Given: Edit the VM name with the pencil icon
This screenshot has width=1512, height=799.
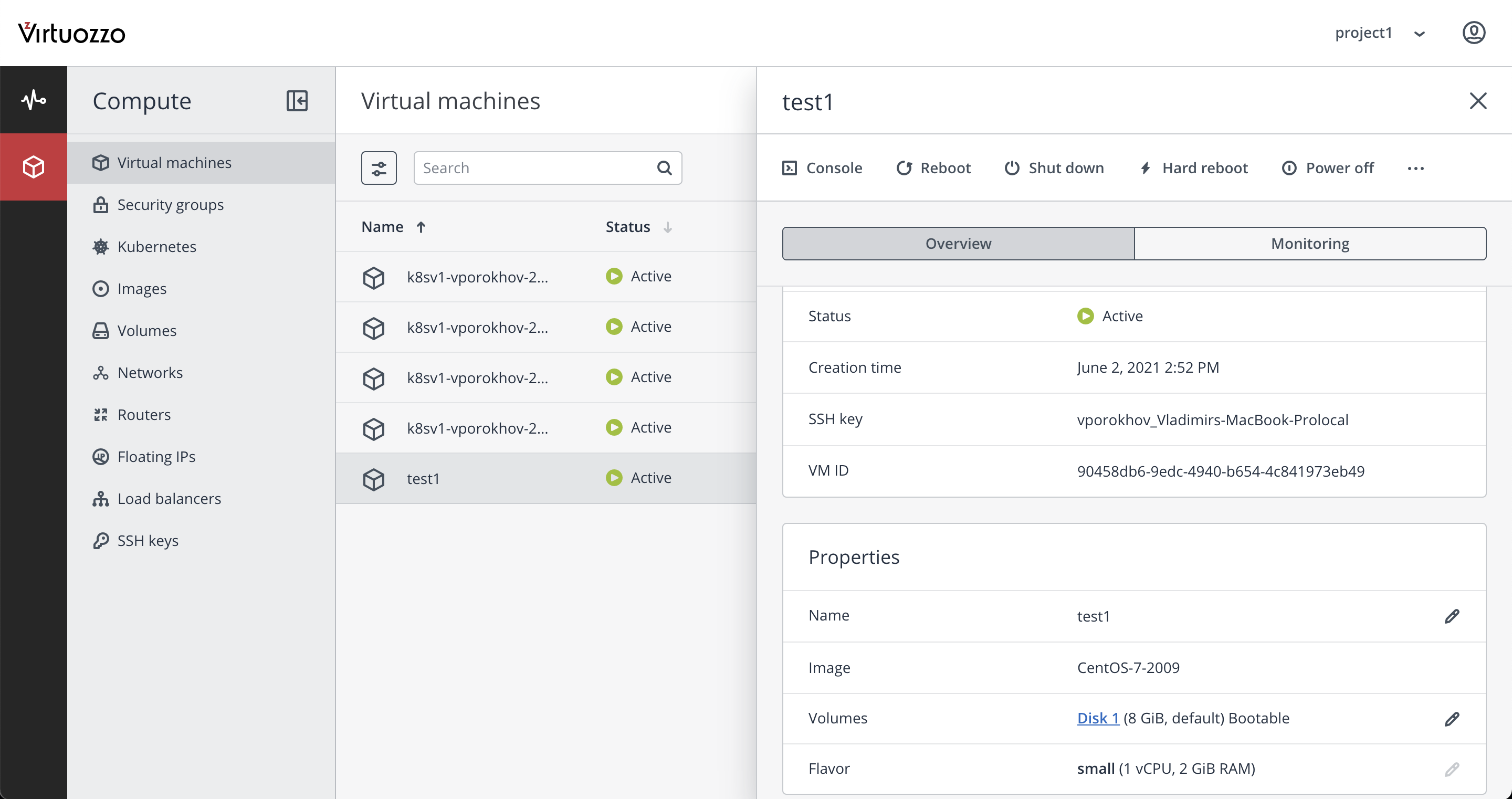Looking at the screenshot, I should point(1451,616).
